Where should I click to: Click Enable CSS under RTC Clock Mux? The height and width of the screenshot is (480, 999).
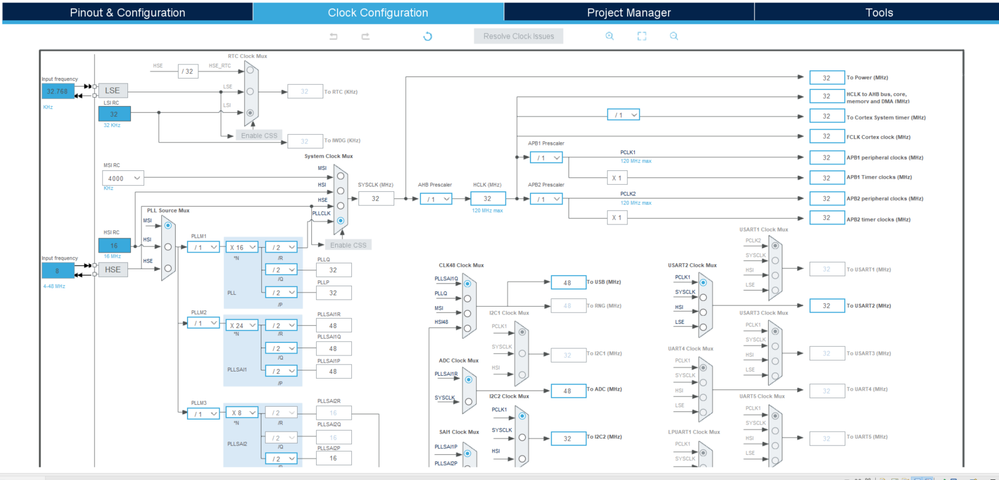(x=258, y=135)
